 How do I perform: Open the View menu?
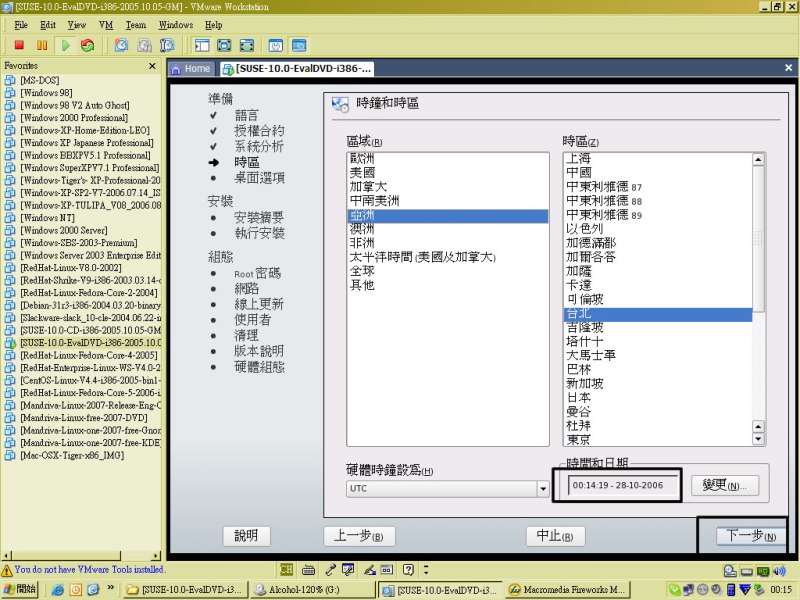[x=77, y=25]
